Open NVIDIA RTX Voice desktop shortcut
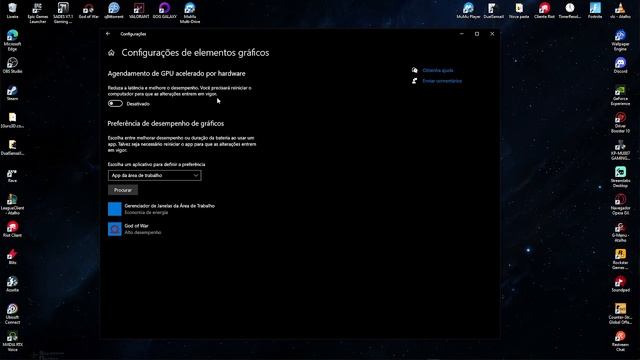Screen dimensions: 640x360 (x=12, y=342)
